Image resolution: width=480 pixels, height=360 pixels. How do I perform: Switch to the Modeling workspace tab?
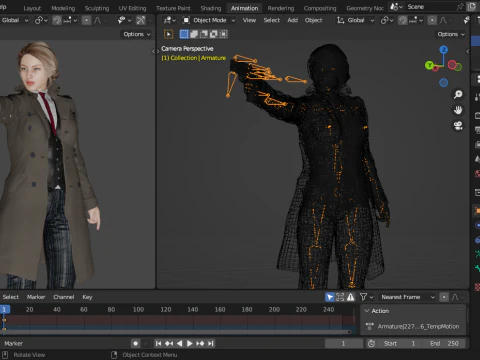pyautogui.click(x=63, y=8)
